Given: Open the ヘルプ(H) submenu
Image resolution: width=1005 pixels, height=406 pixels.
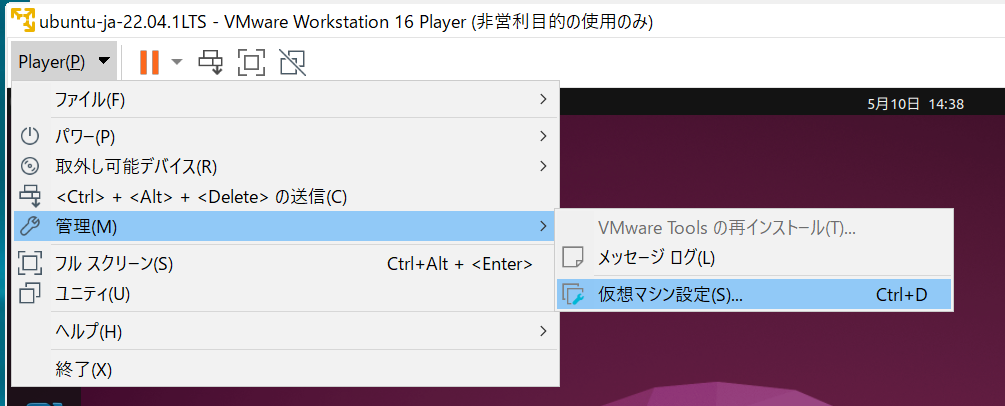Looking at the screenshot, I should tap(286, 331).
